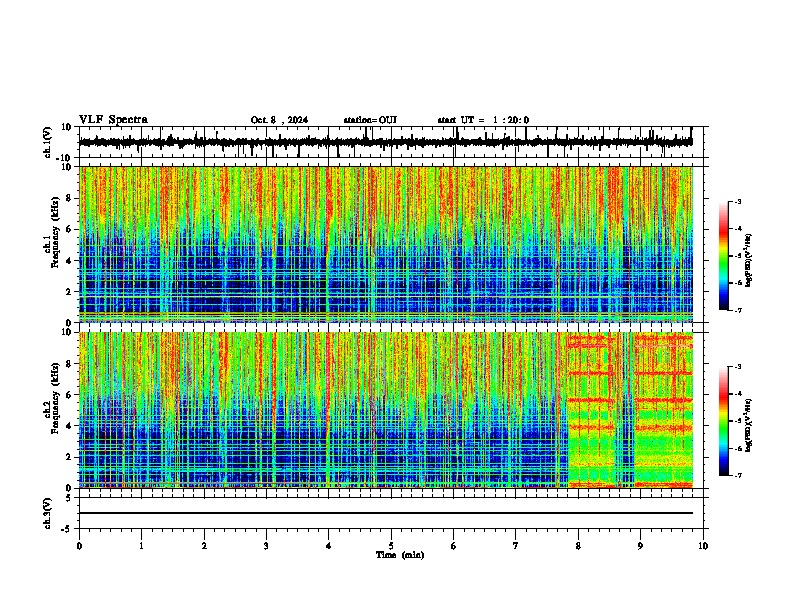The height and width of the screenshot is (612, 792).
Task: Select the "ch.3(V)" axis label
Action: click(48, 513)
